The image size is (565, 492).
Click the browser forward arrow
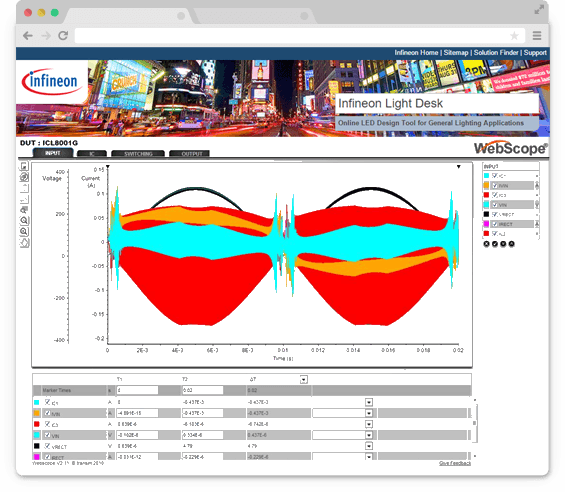coord(46,36)
